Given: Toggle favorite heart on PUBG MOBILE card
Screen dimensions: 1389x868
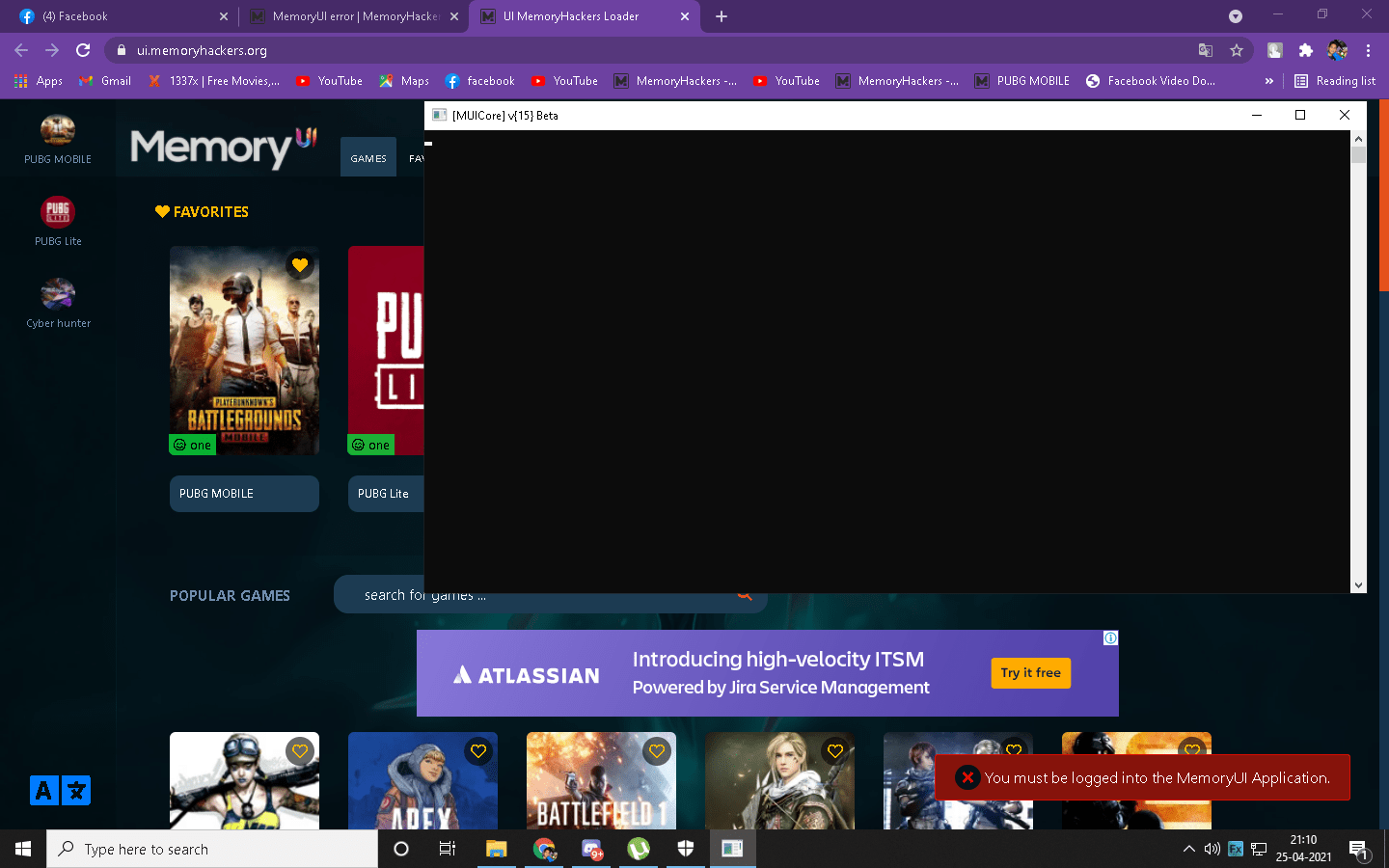Looking at the screenshot, I should tap(300, 264).
